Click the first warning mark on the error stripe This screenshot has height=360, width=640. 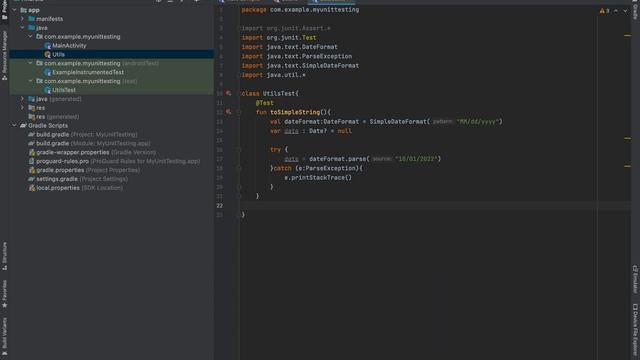coord(627,36)
